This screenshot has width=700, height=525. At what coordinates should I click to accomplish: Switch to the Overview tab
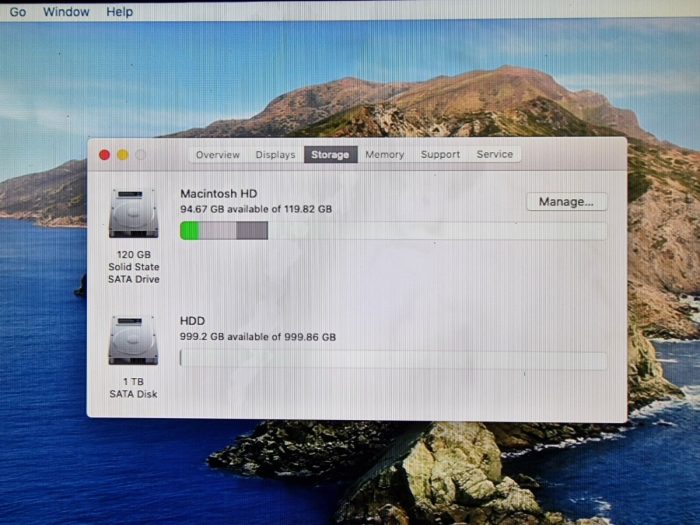pyautogui.click(x=217, y=154)
